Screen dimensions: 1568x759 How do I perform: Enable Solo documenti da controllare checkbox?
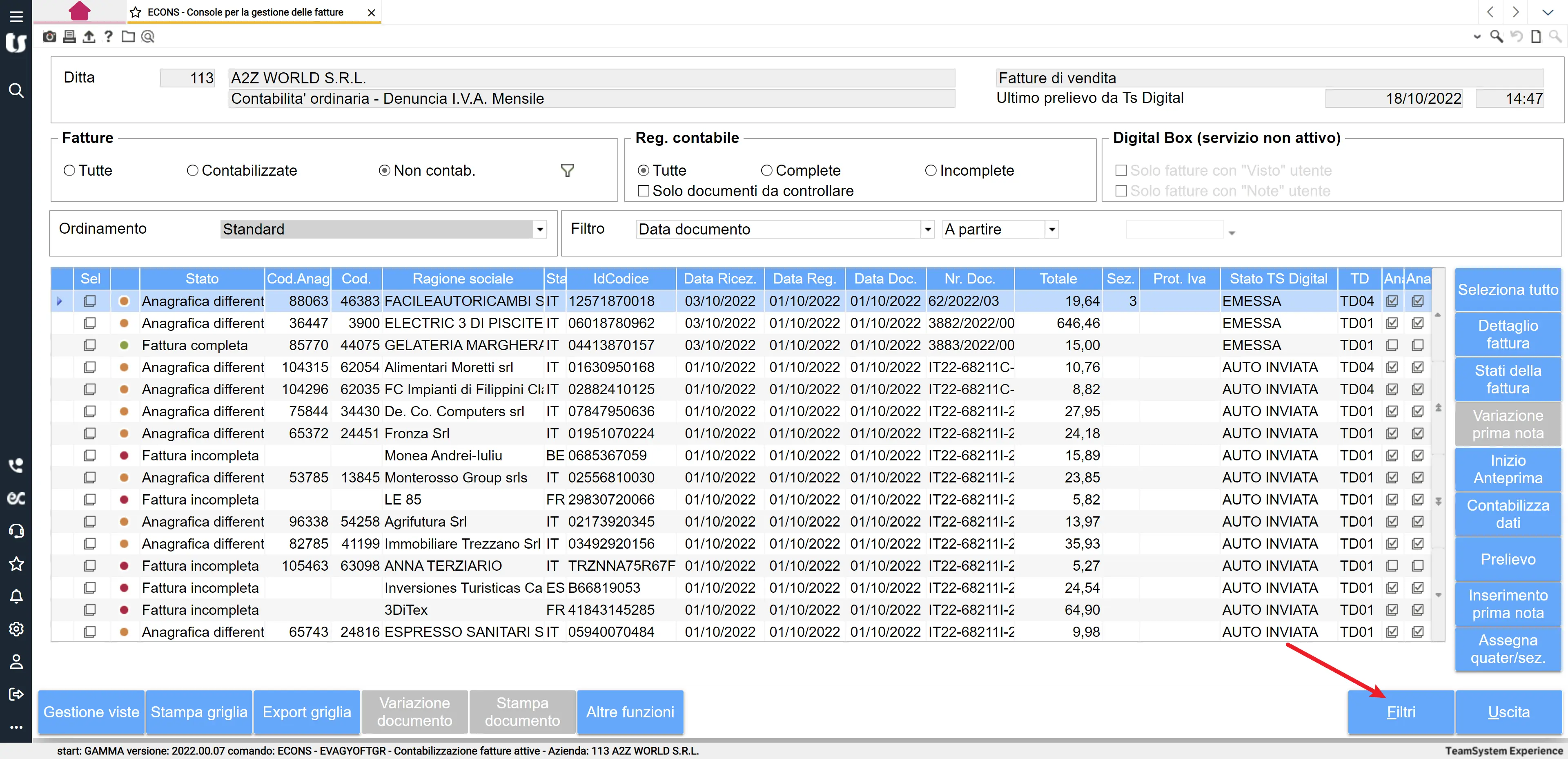[643, 191]
